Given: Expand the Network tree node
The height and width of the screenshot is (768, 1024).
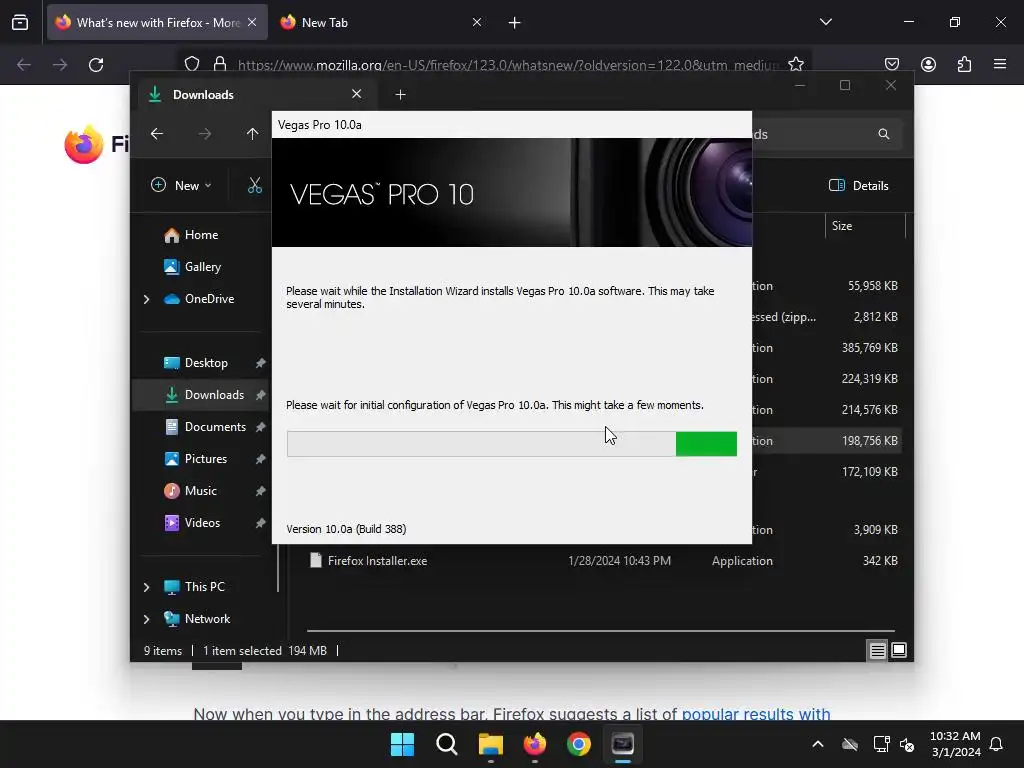Looking at the screenshot, I should point(146,619).
